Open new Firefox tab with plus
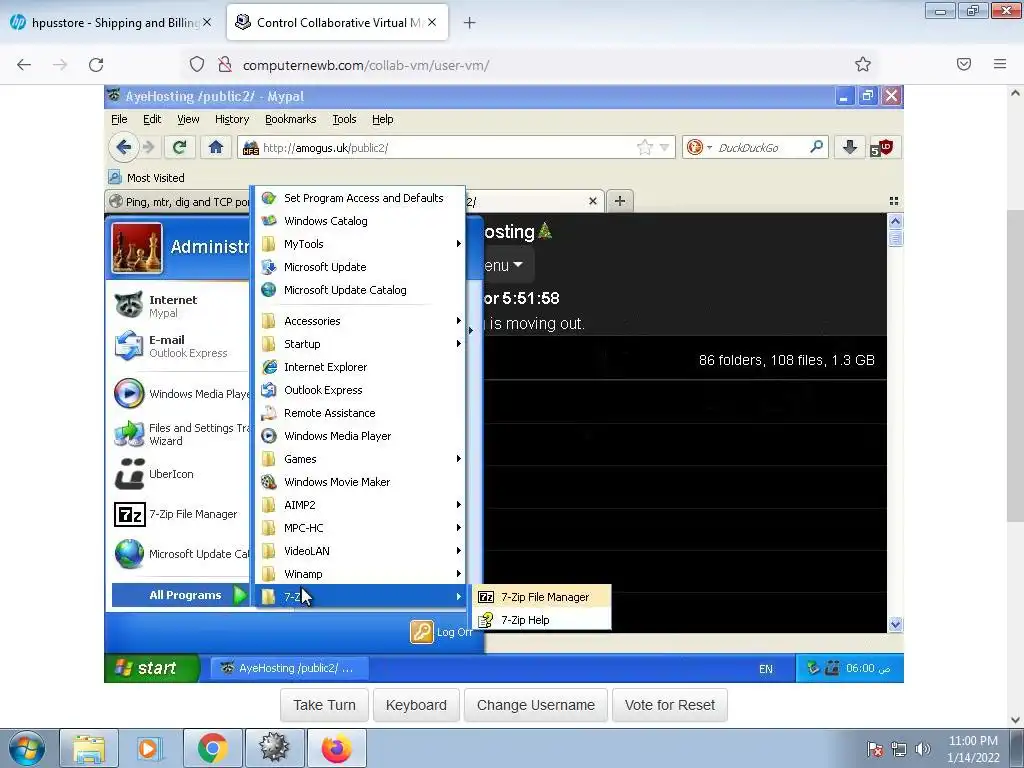The width and height of the screenshot is (1024, 768). tap(469, 23)
